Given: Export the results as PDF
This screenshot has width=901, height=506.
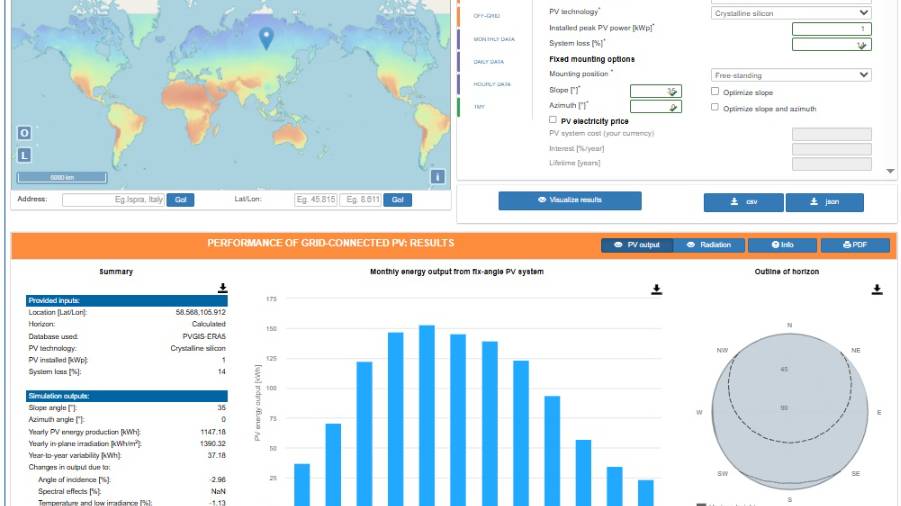Looking at the screenshot, I should point(854,245).
